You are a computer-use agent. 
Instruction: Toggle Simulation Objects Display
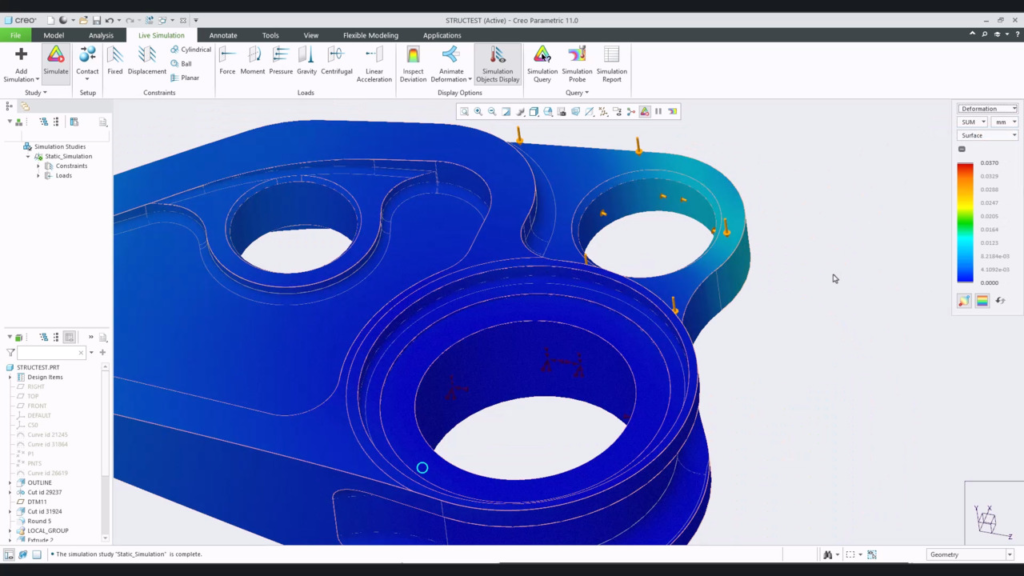point(497,63)
